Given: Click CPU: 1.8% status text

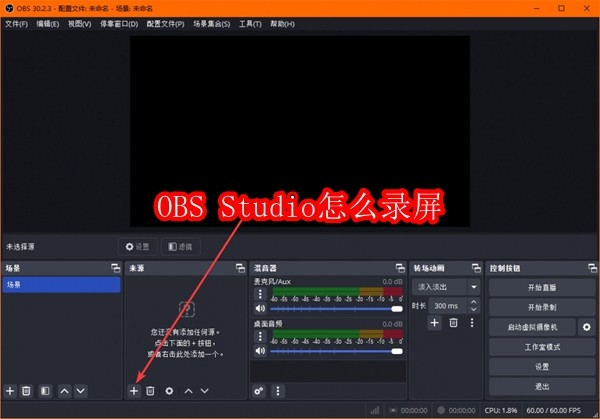Looking at the screenshot, I should coord(501,410).
